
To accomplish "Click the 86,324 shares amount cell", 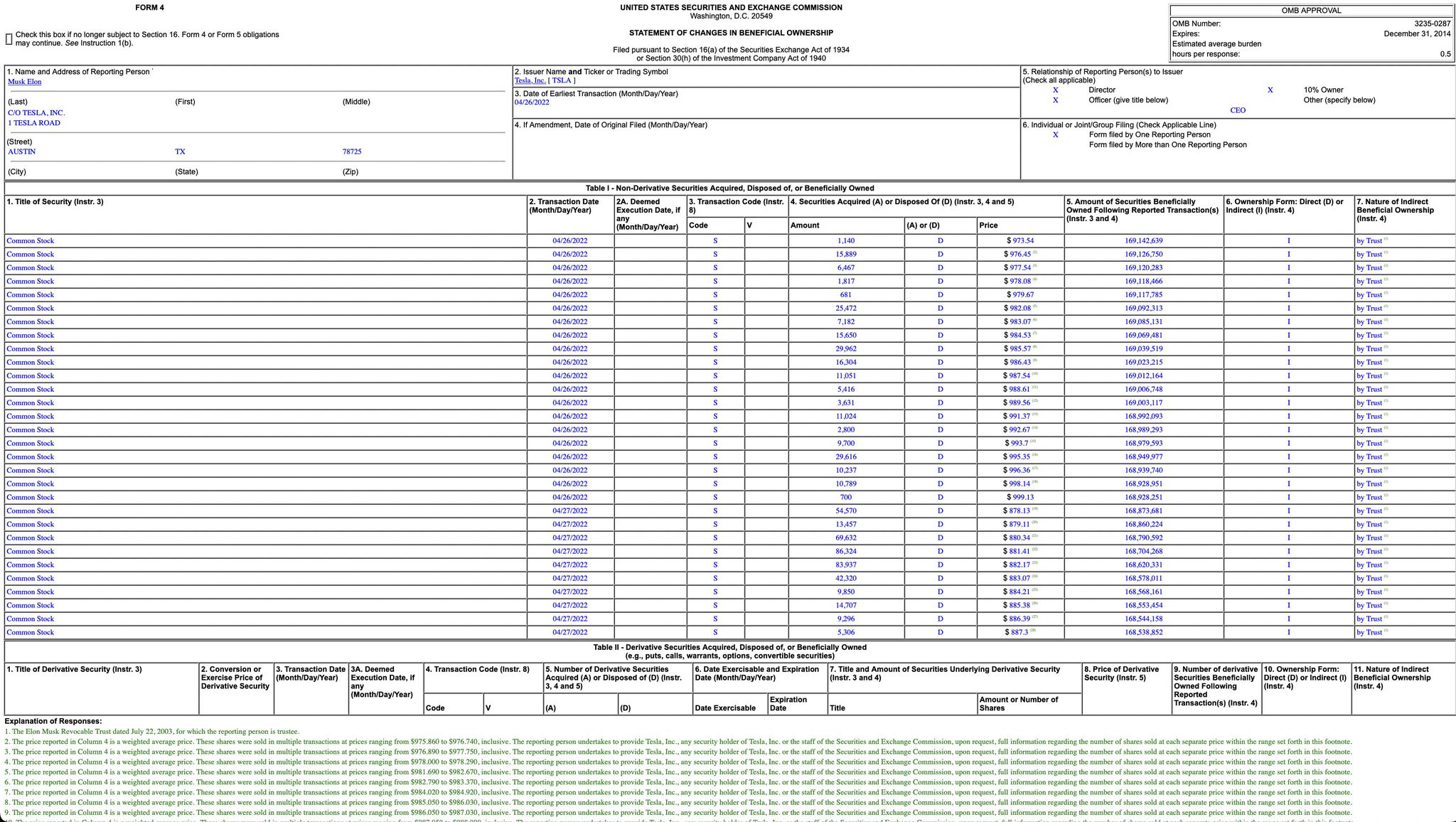I will (845, 552).
